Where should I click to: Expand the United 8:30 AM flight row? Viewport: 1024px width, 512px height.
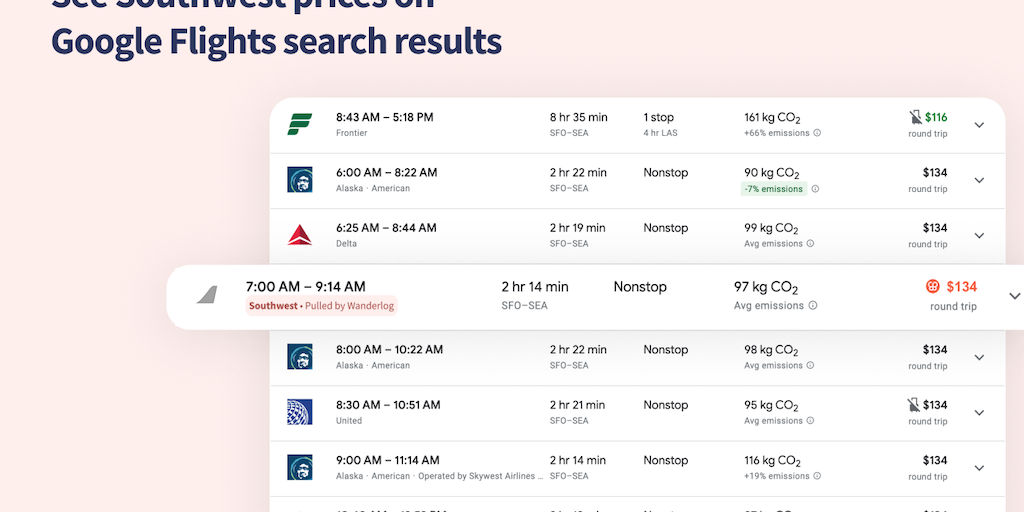[979, 413]
